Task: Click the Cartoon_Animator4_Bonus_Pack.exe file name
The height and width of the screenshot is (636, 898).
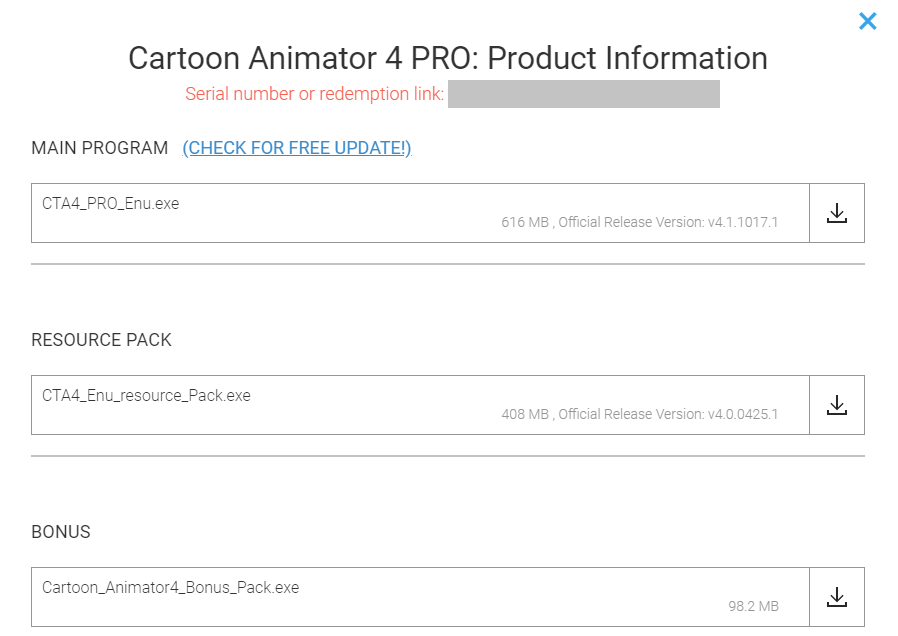Action: 170,587
